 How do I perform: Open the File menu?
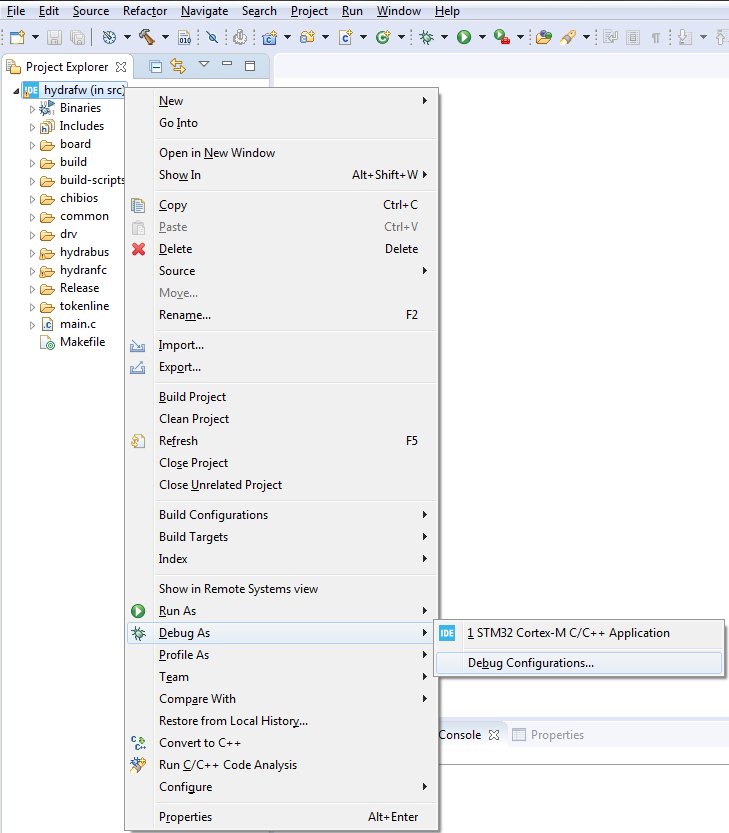(x=16, y=11)
